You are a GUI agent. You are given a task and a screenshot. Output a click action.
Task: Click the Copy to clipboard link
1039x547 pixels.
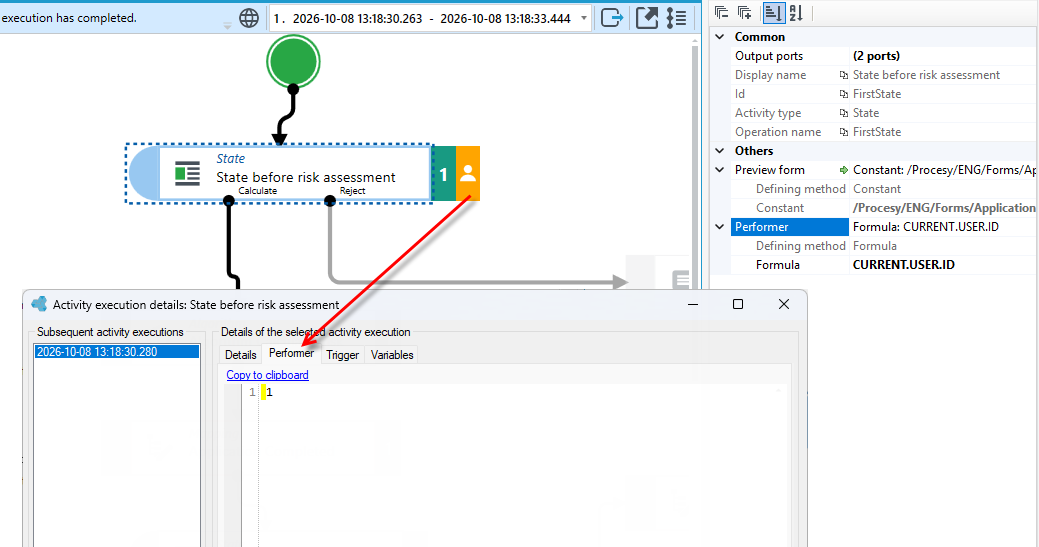coord(267,375)
